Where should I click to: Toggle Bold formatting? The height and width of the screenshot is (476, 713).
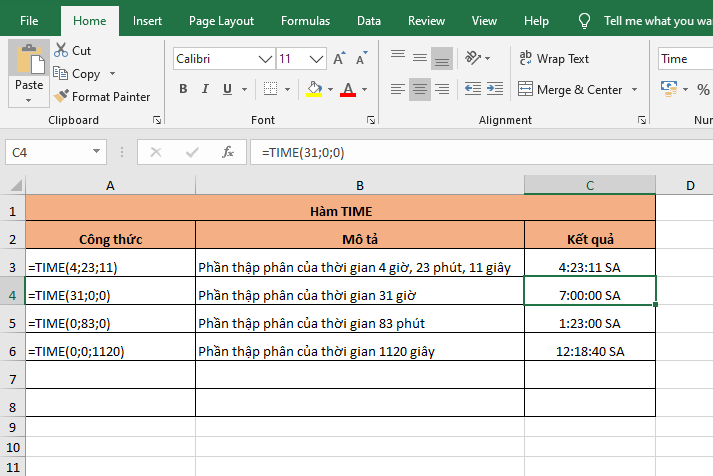click(183, 89)
